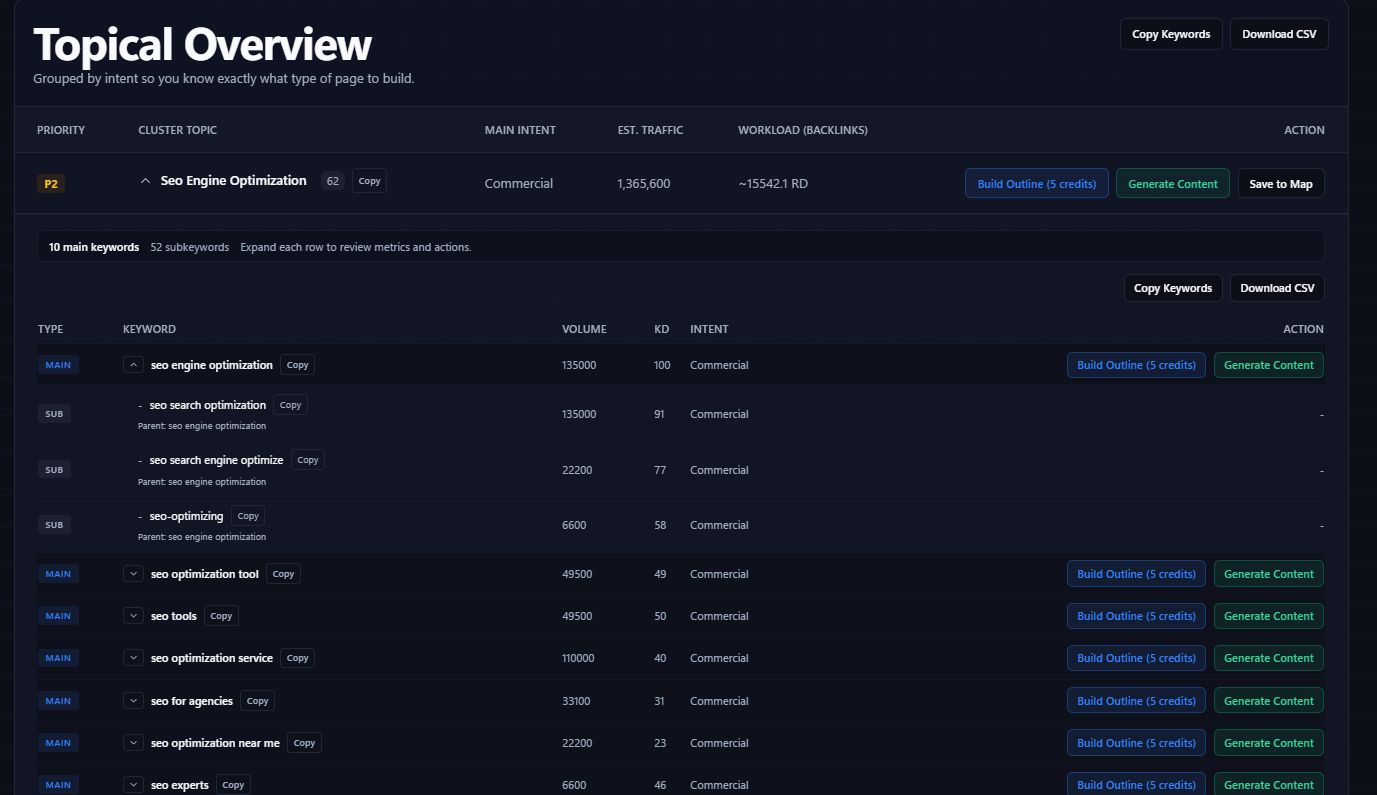Click the MAIN badge for seo tools
This screenshot has width=1377, height=795.
[58, 616]
